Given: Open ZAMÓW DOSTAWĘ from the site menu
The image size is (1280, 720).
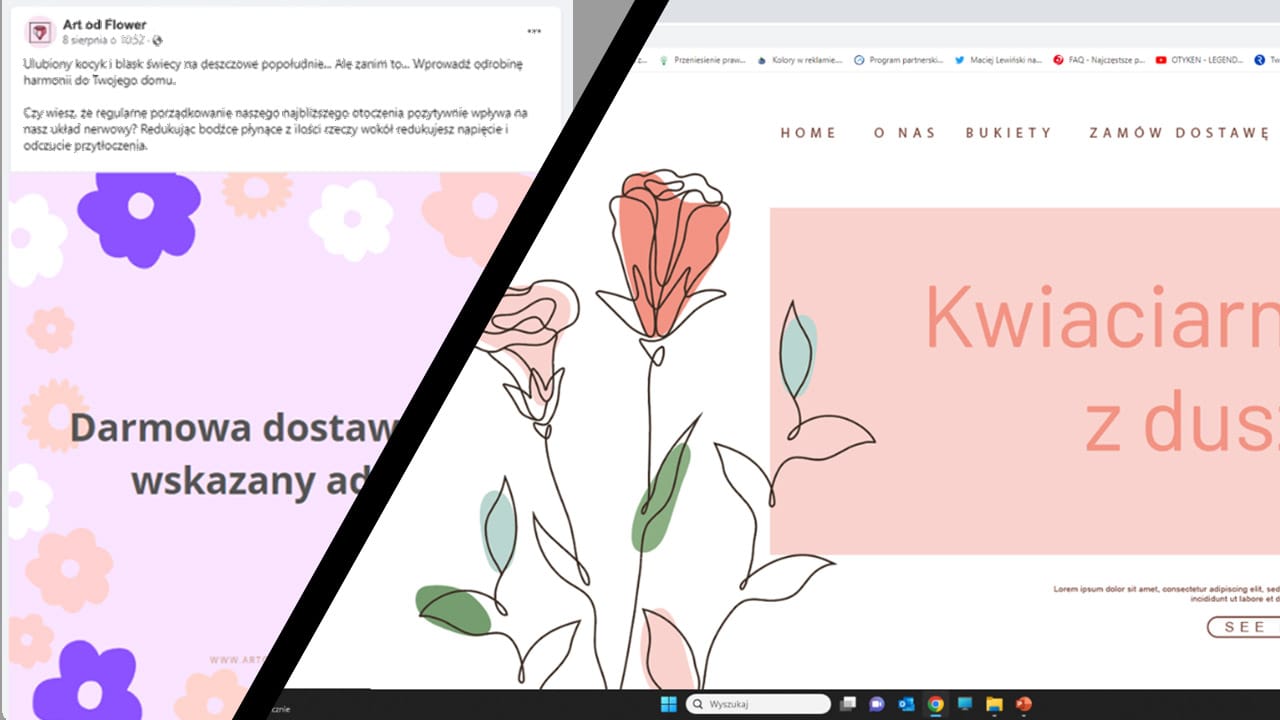Looking at the screenshot, I should 1178,133.
